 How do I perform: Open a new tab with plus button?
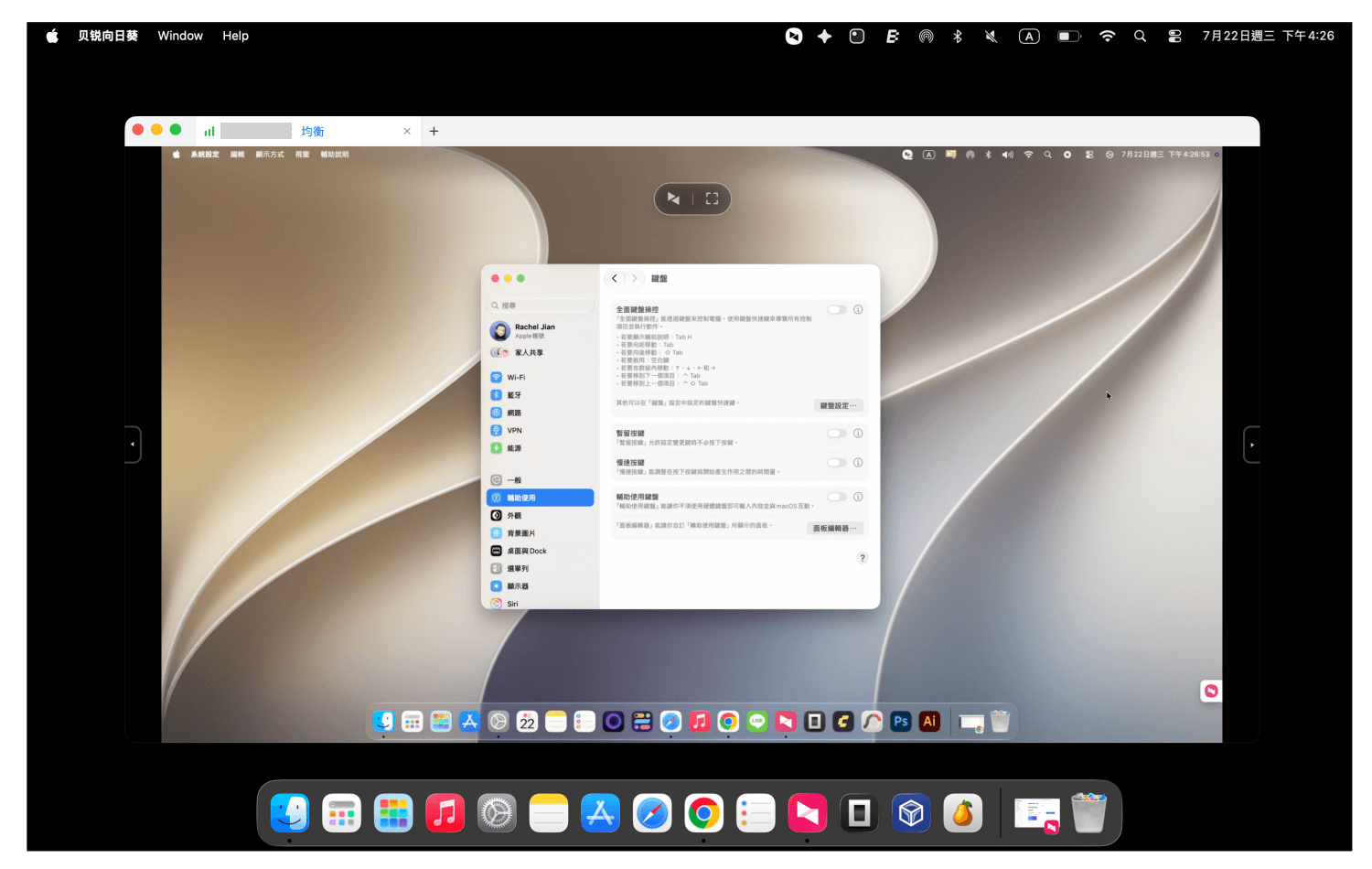pyautogui.click(x=434, y=131)
